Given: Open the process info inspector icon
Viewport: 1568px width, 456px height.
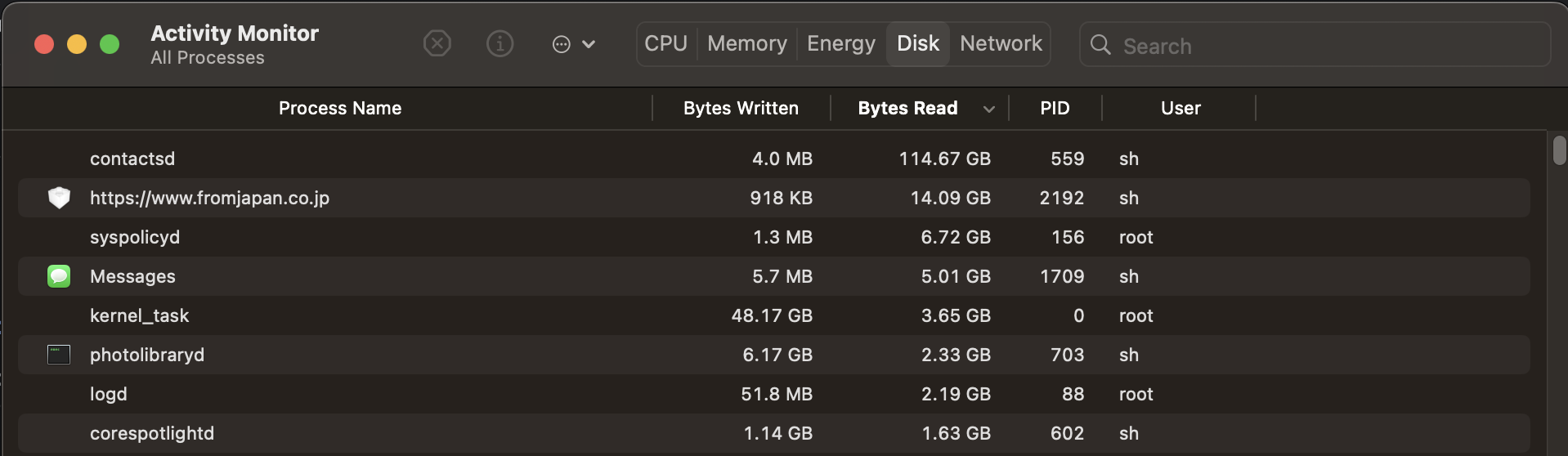Looking at the screenshot, I should point(500,43).
